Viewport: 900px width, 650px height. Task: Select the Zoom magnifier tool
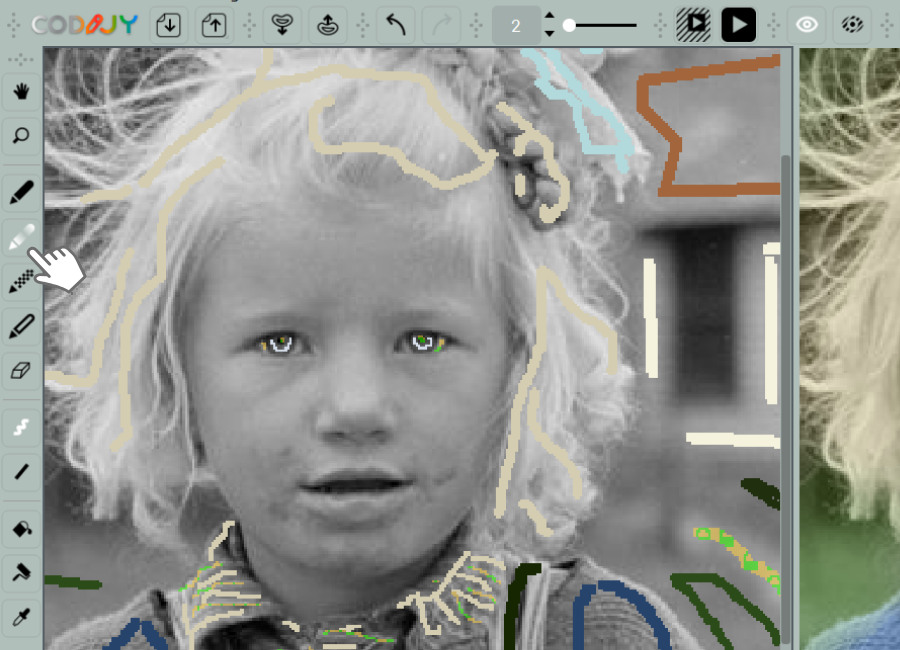pyautogui.click(x=21, y=136)
